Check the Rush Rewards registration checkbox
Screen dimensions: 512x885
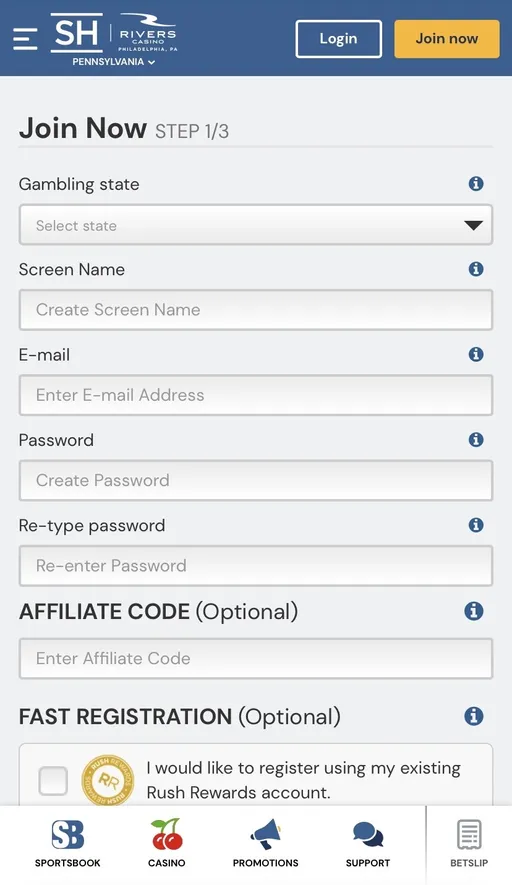53,781
